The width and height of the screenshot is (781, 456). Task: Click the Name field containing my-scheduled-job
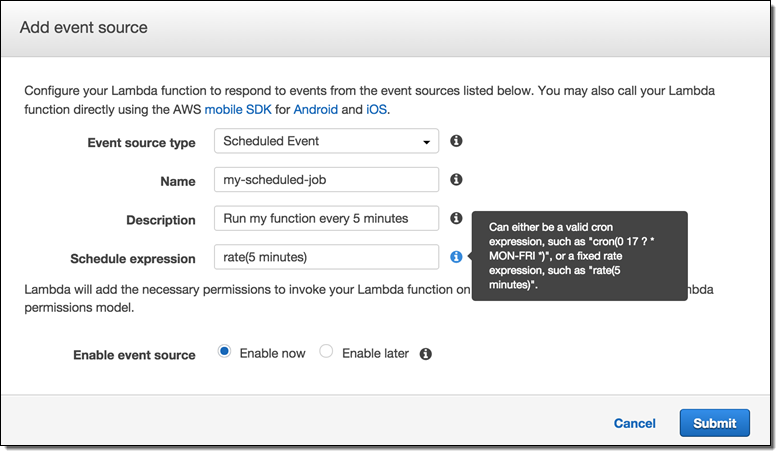(326, 180)
